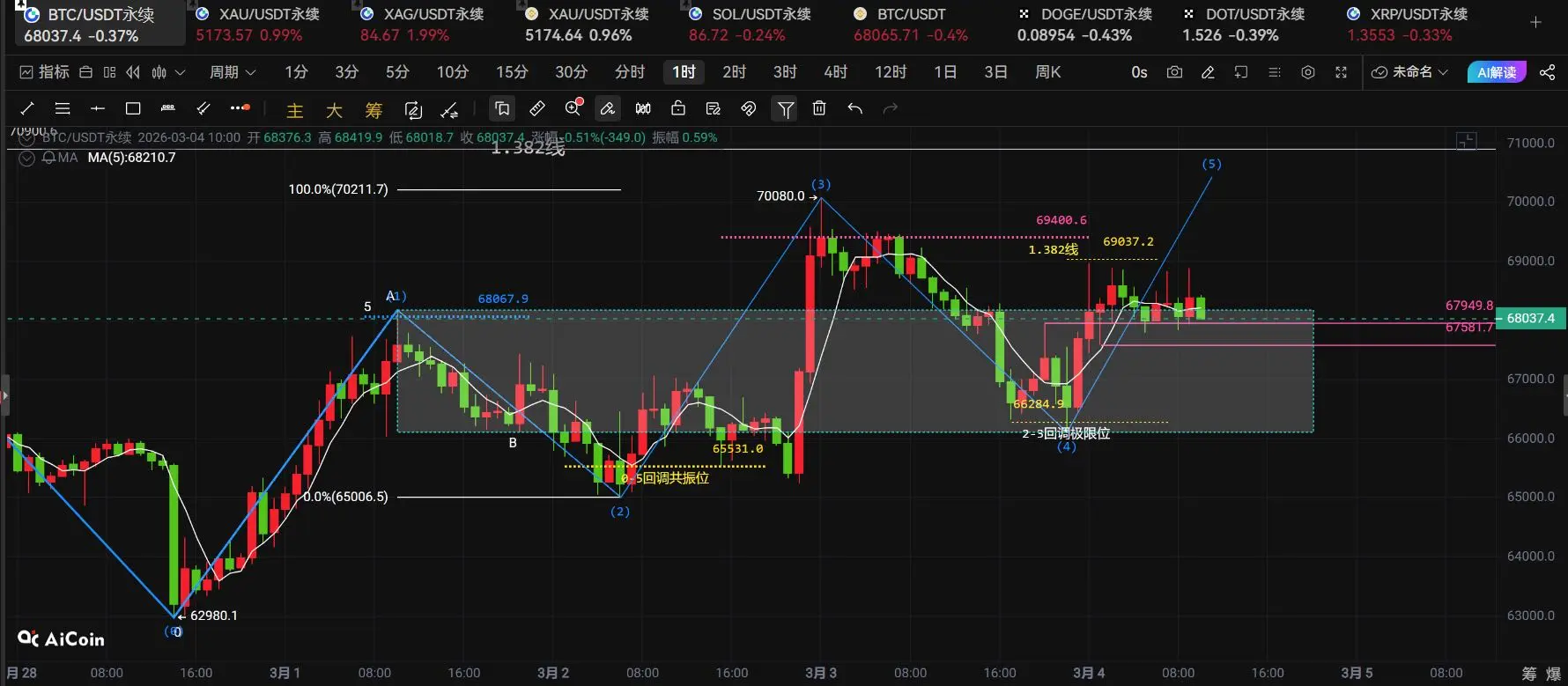
Task: Toggle the 主 main-force indicator
Action: point(295,110)
